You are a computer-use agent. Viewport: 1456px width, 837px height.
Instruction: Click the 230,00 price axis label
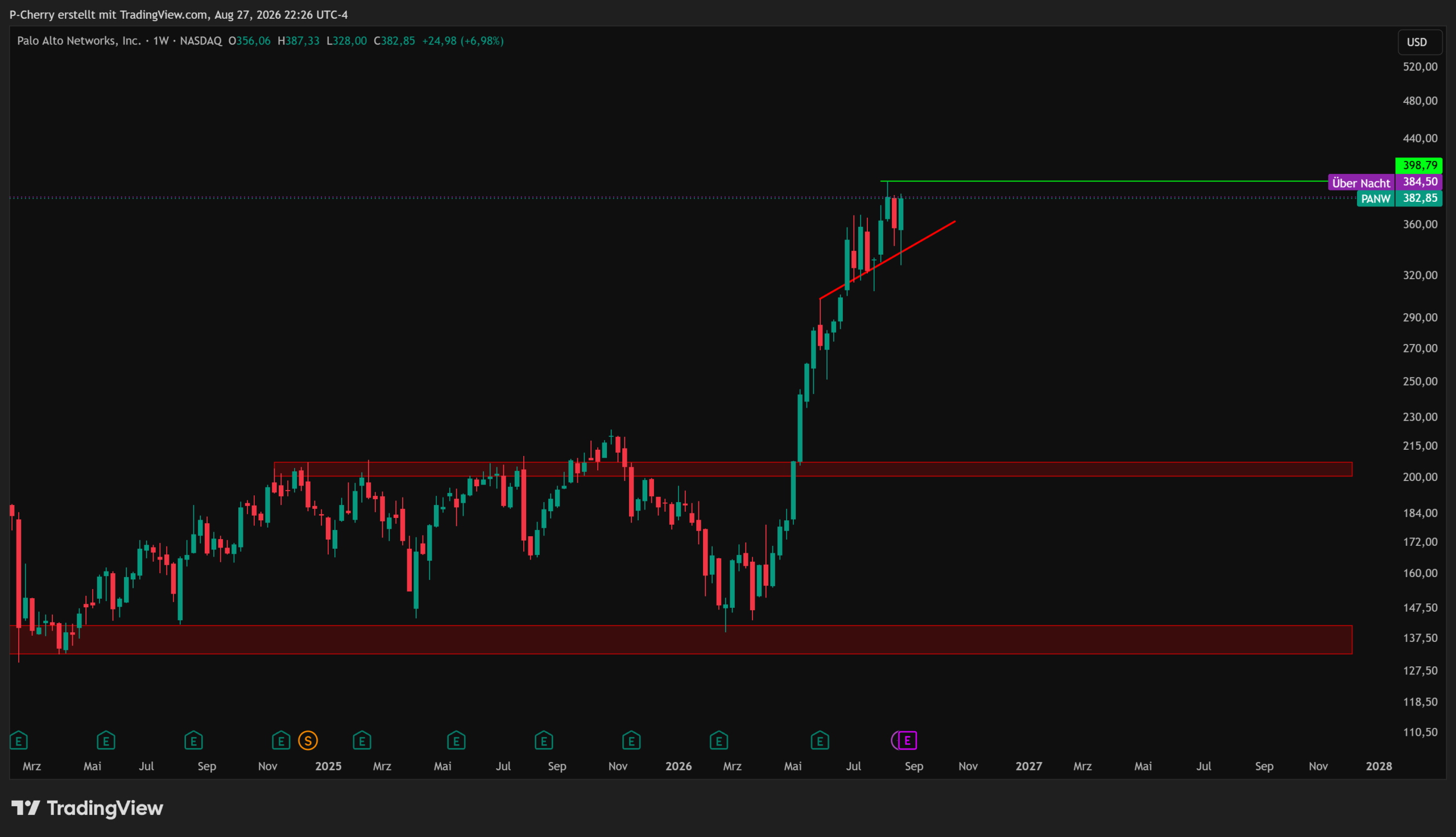tap(1420, 417)
